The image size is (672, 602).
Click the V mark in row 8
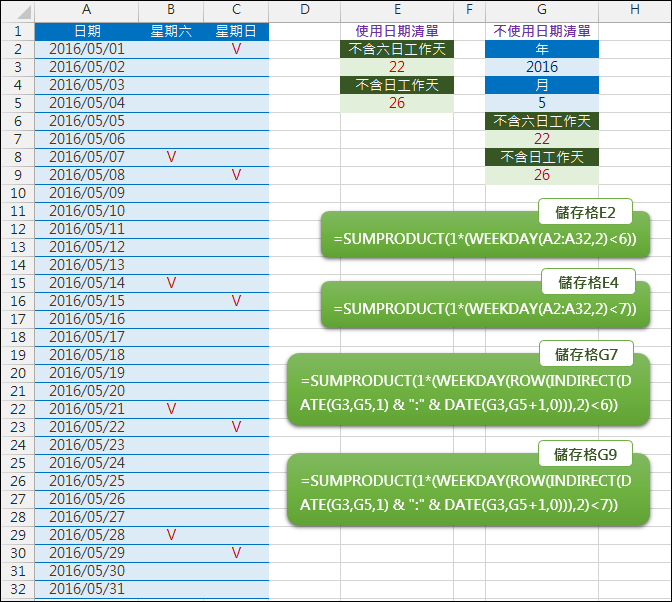[x=171, y=157]
